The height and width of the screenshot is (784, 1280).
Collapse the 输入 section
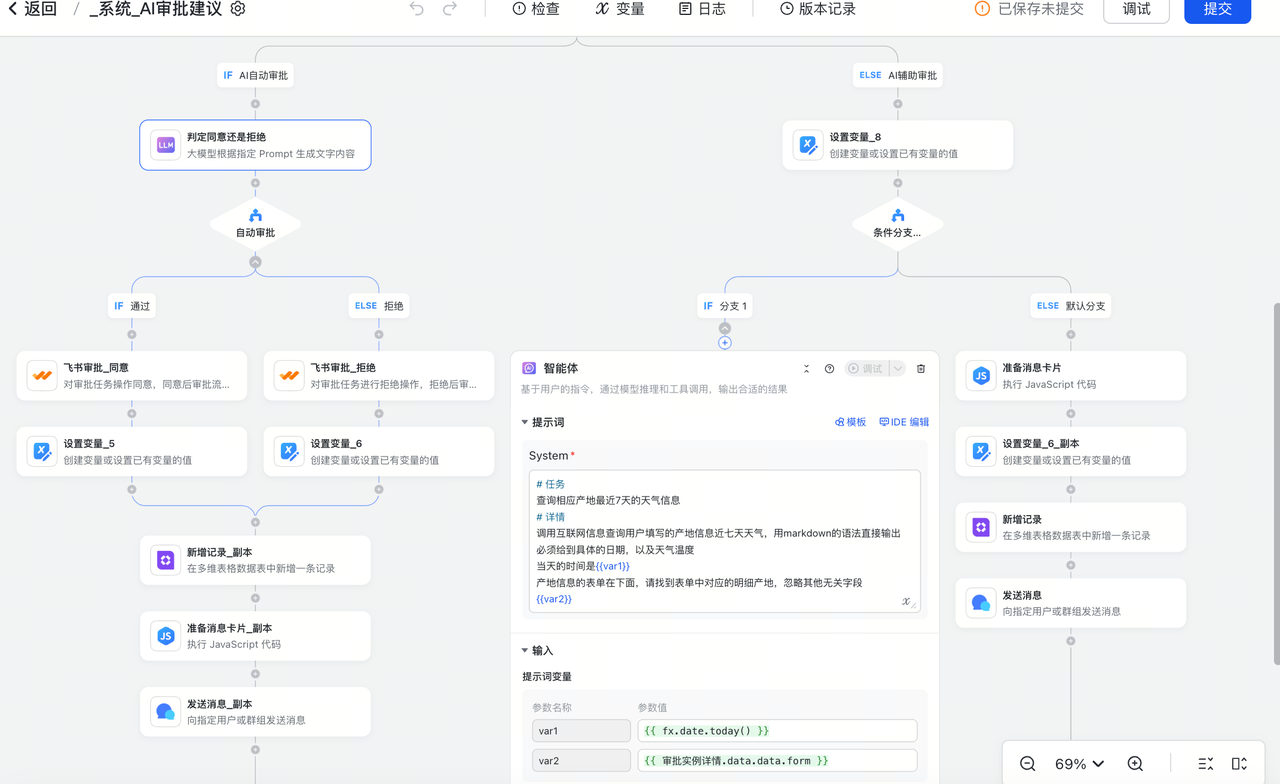pos(525,650)
